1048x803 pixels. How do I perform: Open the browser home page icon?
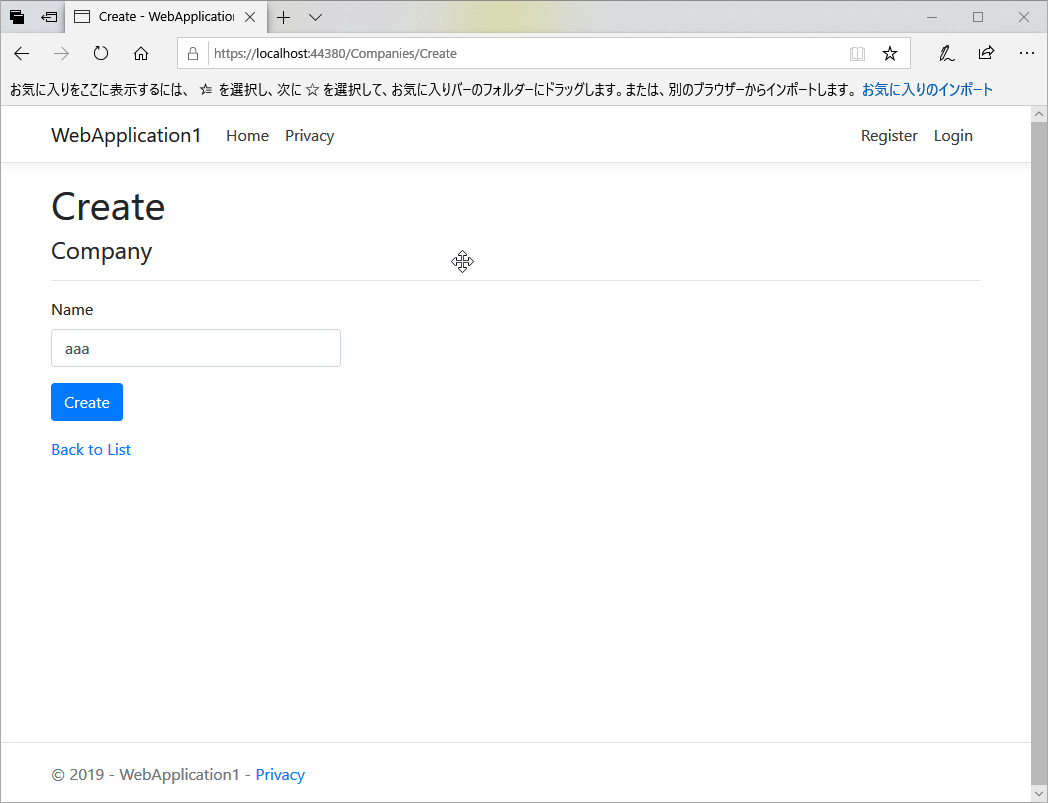click(x=140, y=53)
